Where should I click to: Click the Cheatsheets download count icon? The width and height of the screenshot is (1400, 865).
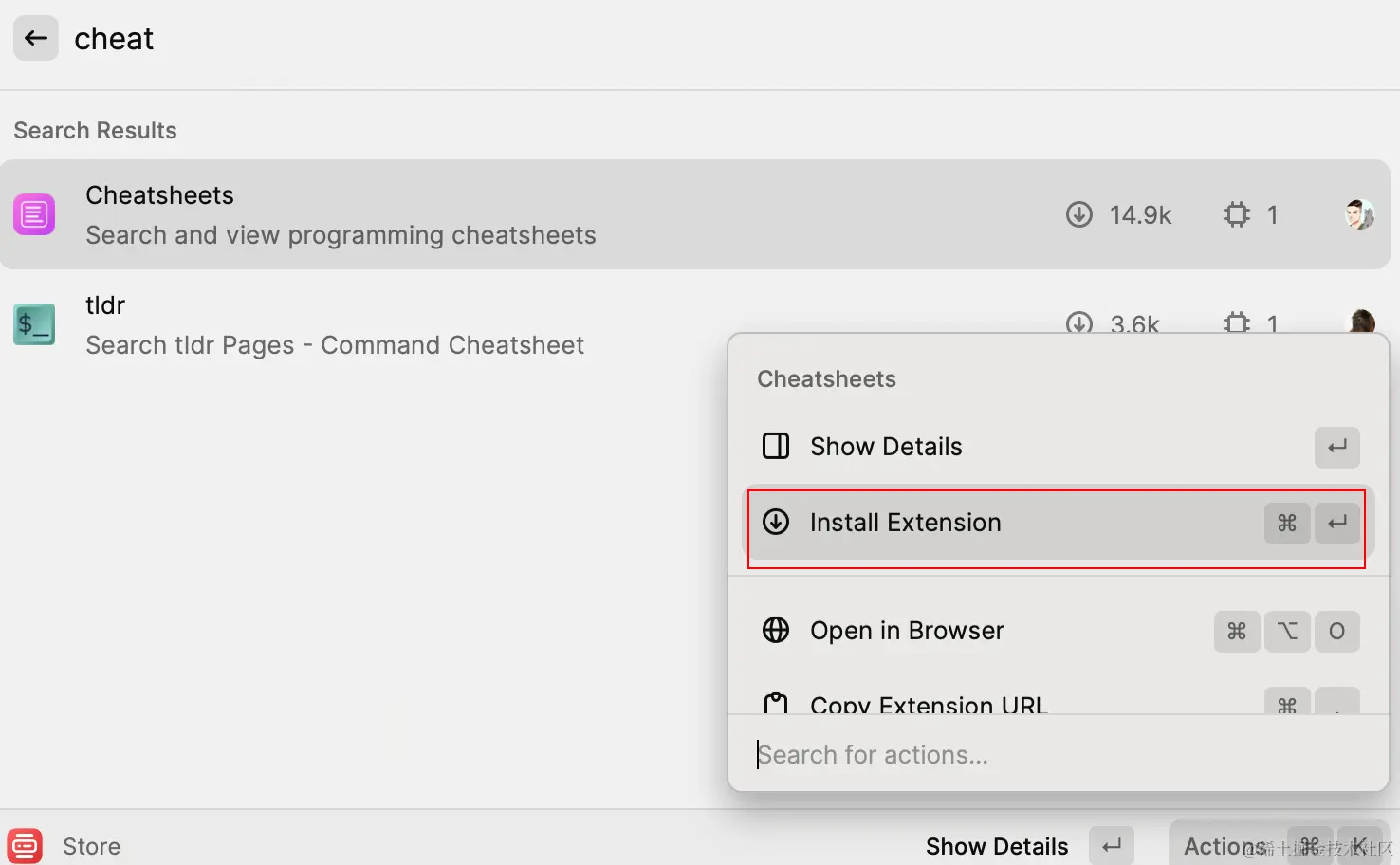(1078, 214)
